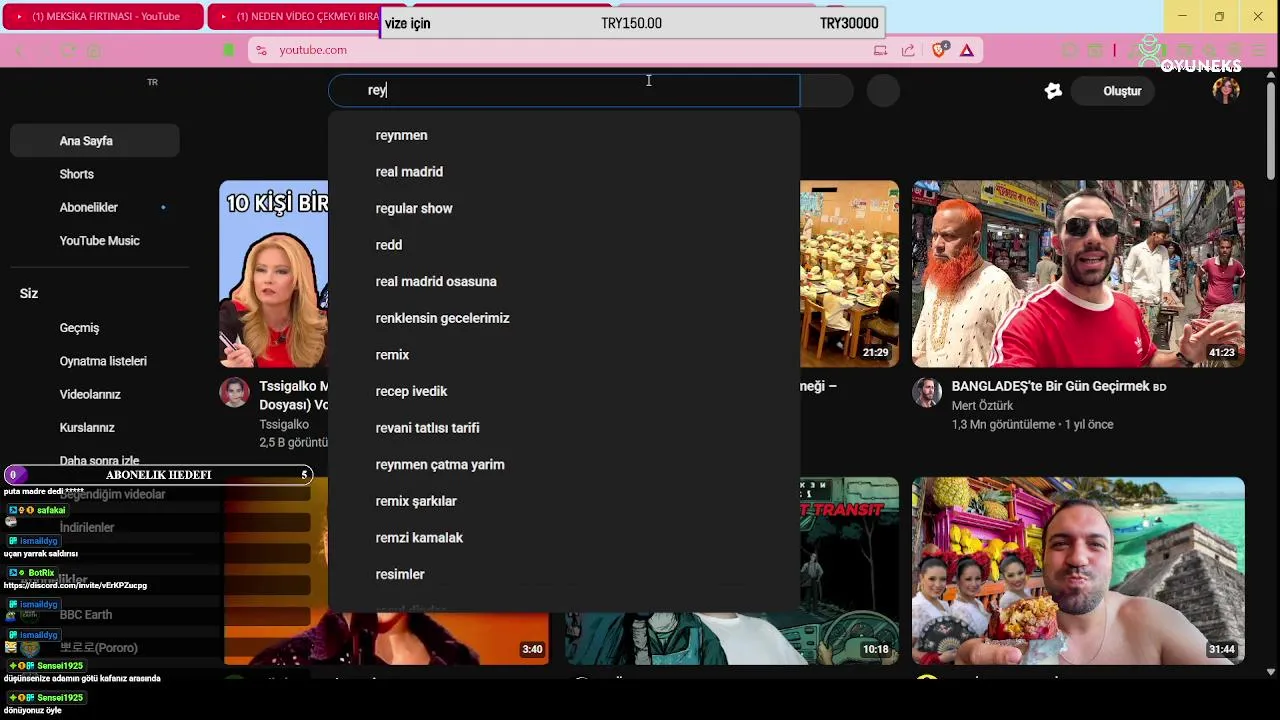Click the Brave Rewards triangle icon

click(x=967, y=50)
